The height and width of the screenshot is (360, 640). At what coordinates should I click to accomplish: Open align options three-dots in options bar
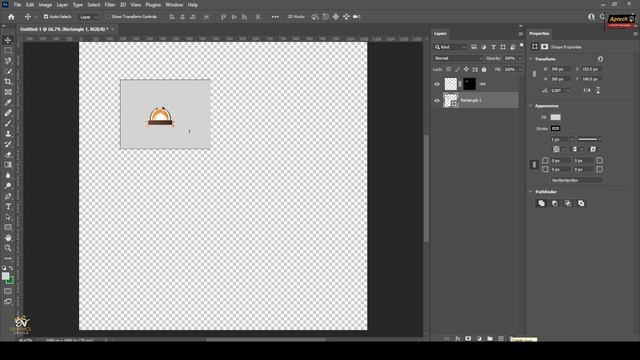275,17
